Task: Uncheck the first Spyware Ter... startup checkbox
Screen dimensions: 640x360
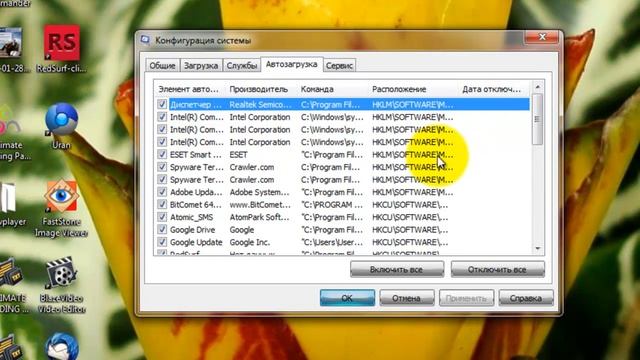Action: point(162,167)
